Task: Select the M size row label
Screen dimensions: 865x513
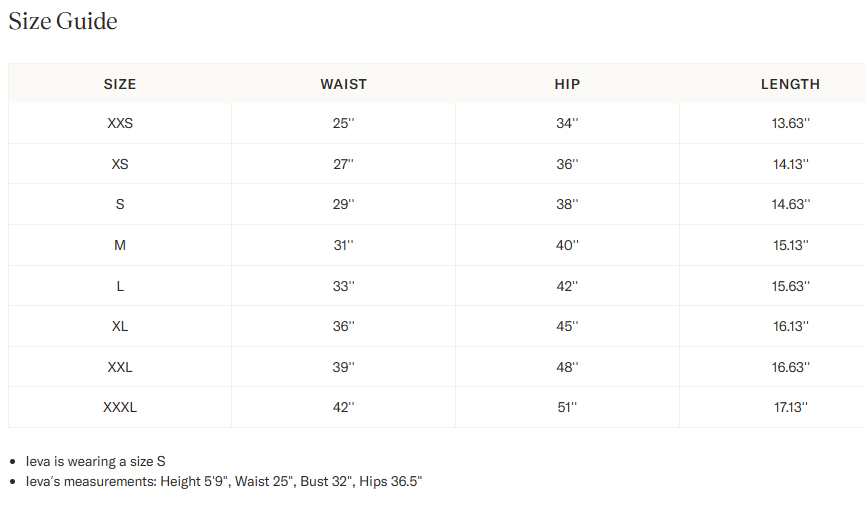Action: point(120,245)
